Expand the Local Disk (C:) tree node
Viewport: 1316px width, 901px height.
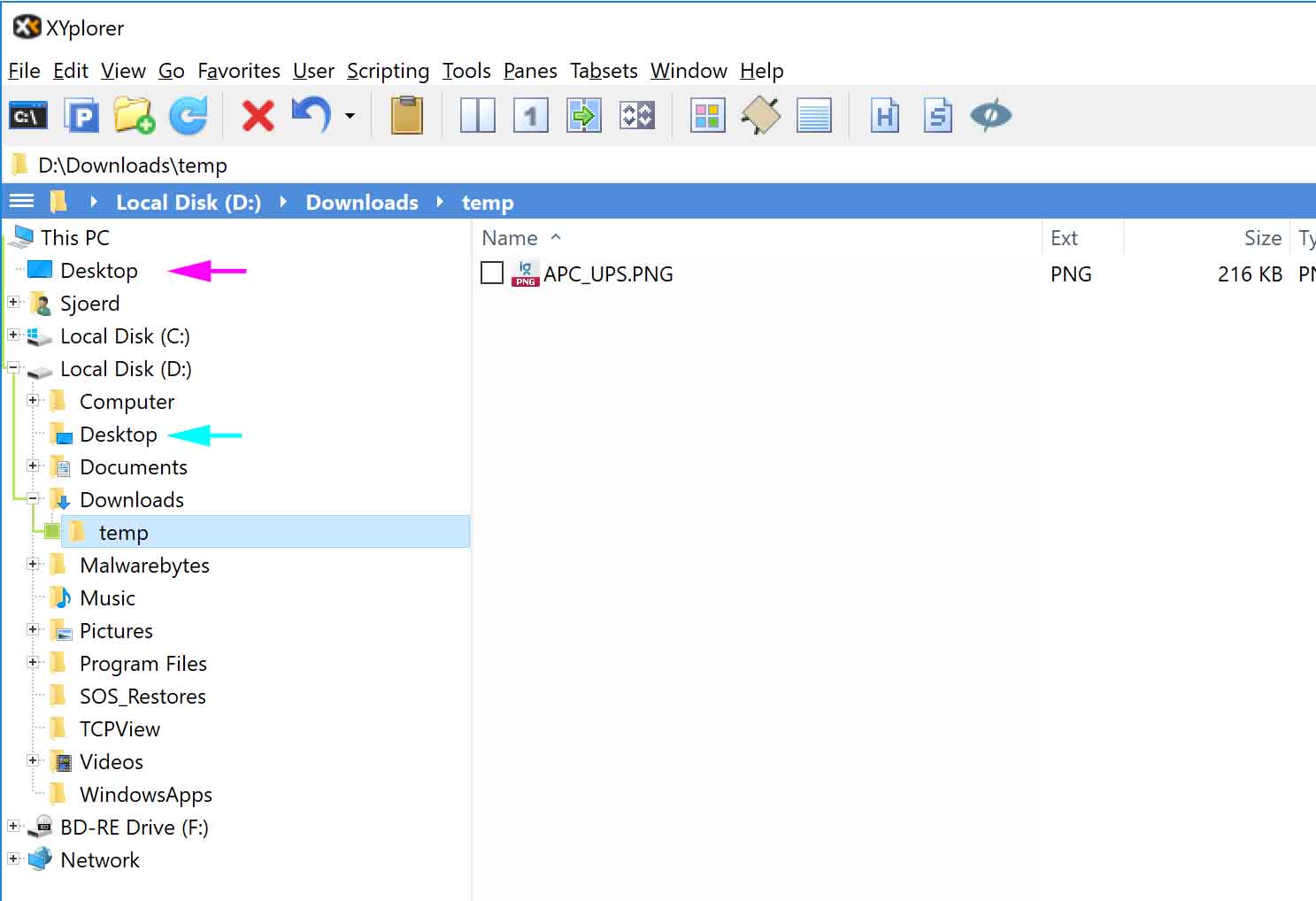(x=13, y=335)
